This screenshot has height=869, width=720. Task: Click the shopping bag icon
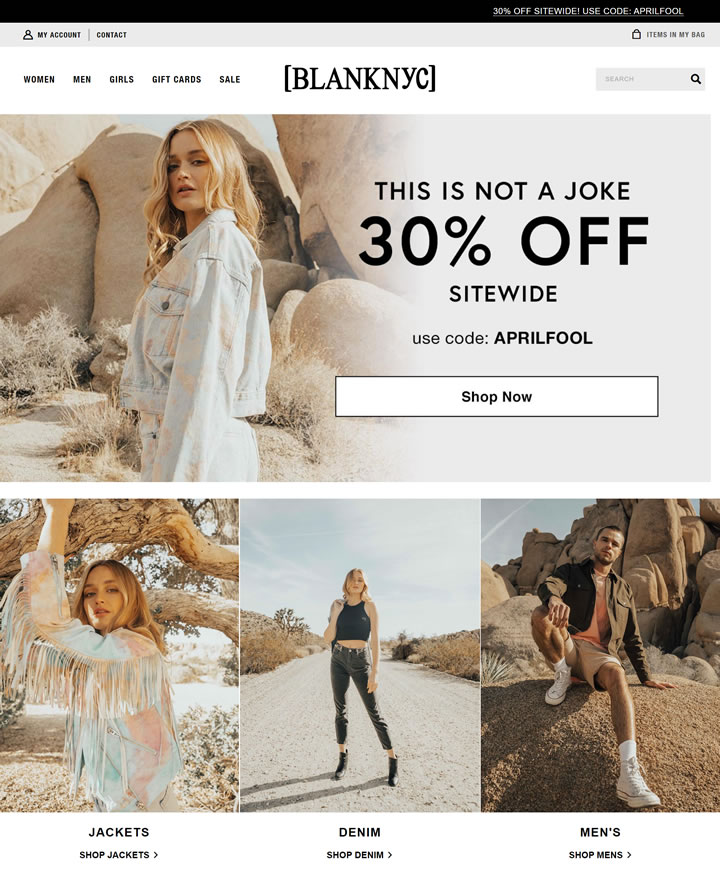[636, 34]
